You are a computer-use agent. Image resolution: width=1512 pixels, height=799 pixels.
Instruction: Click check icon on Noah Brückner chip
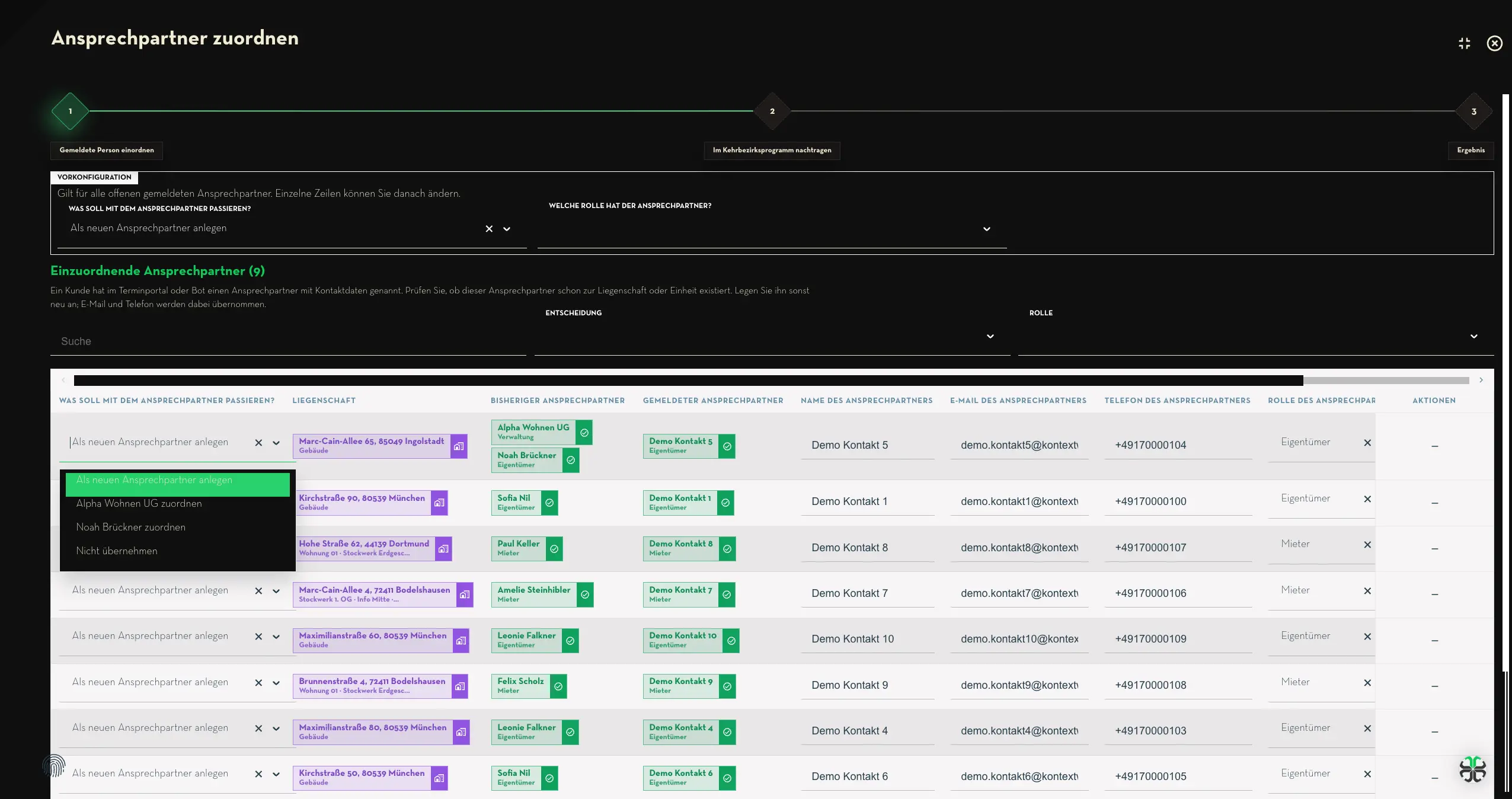pos(571,461)
